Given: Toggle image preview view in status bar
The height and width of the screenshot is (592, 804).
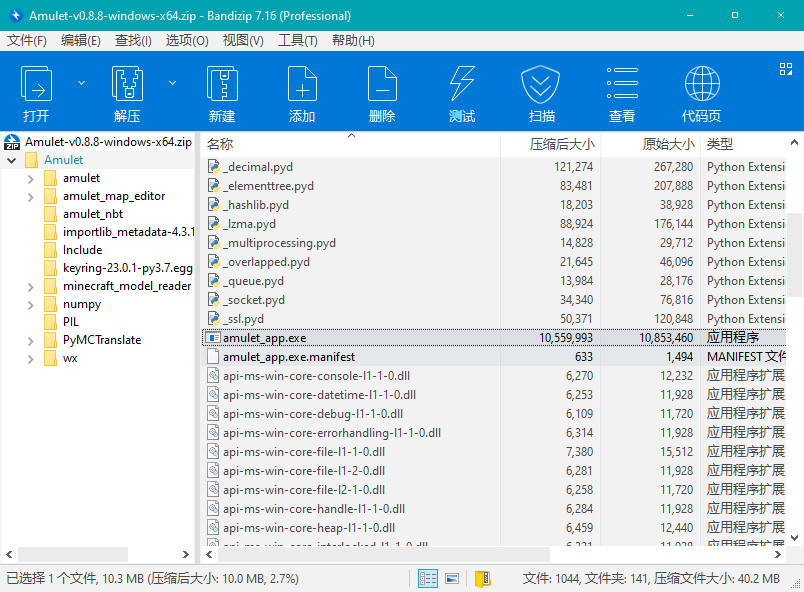Looking at the screenshot, I should [x=452, y=579].
